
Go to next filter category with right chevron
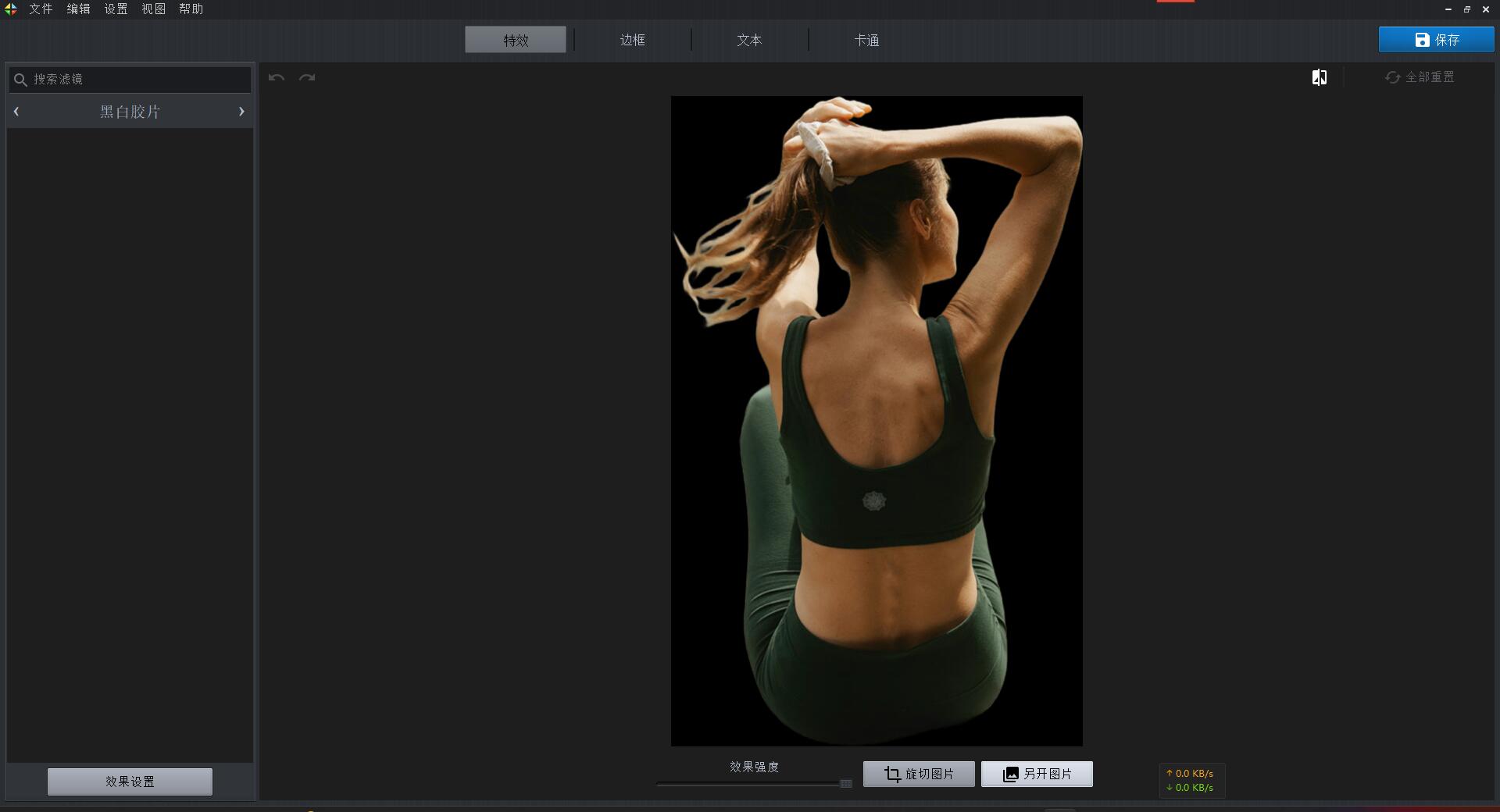click(x=241, y=112)
